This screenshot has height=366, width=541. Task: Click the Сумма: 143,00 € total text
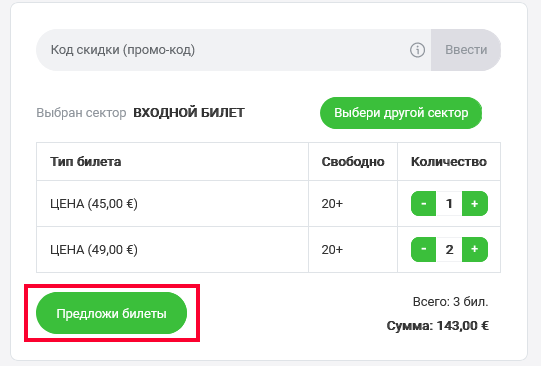coord(437,326)
